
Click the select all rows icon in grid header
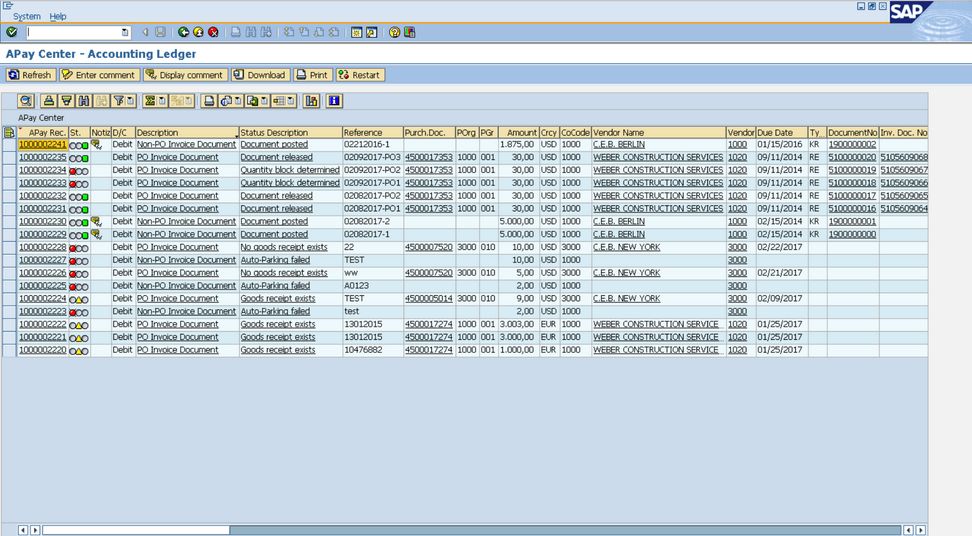(x=9, y=132)
